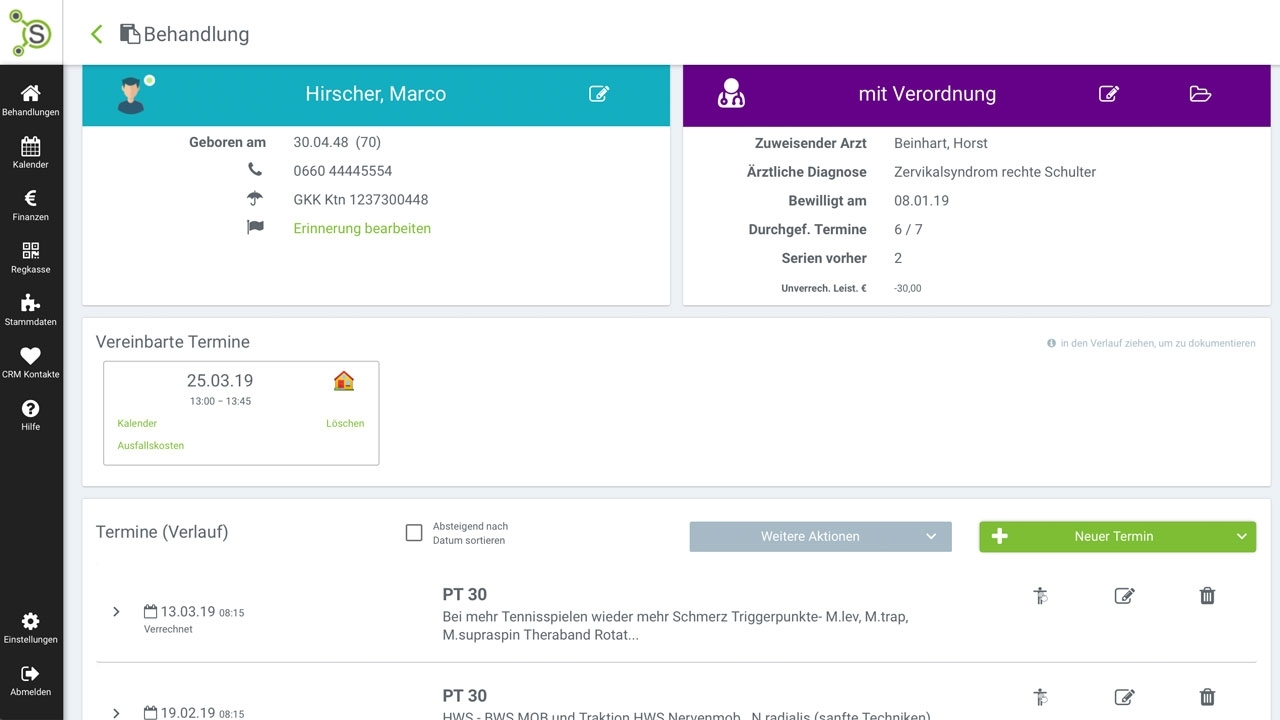The height and width of the screenshot is (720, 1280).
Task: Click the calendar icon next to 19.02.19
Action: click(150, 713)
